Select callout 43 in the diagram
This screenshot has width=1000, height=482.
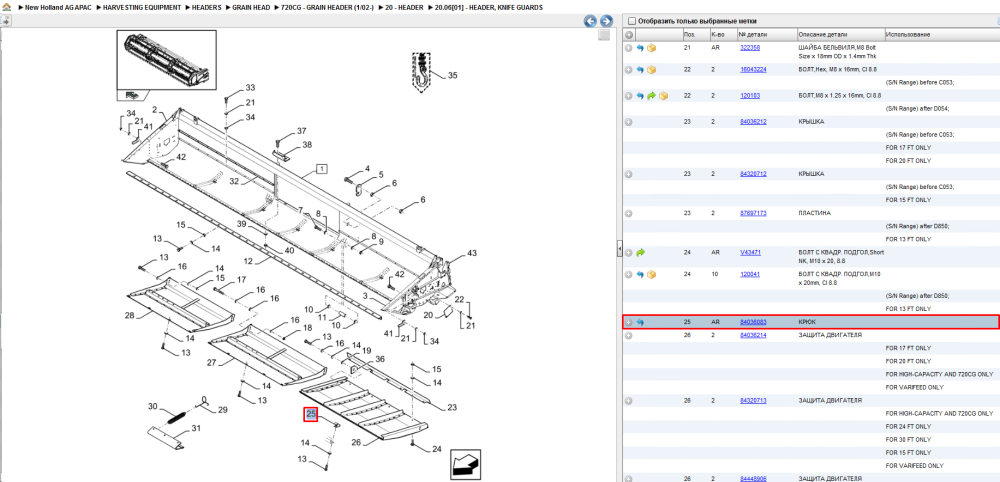[x=471, y=253]
